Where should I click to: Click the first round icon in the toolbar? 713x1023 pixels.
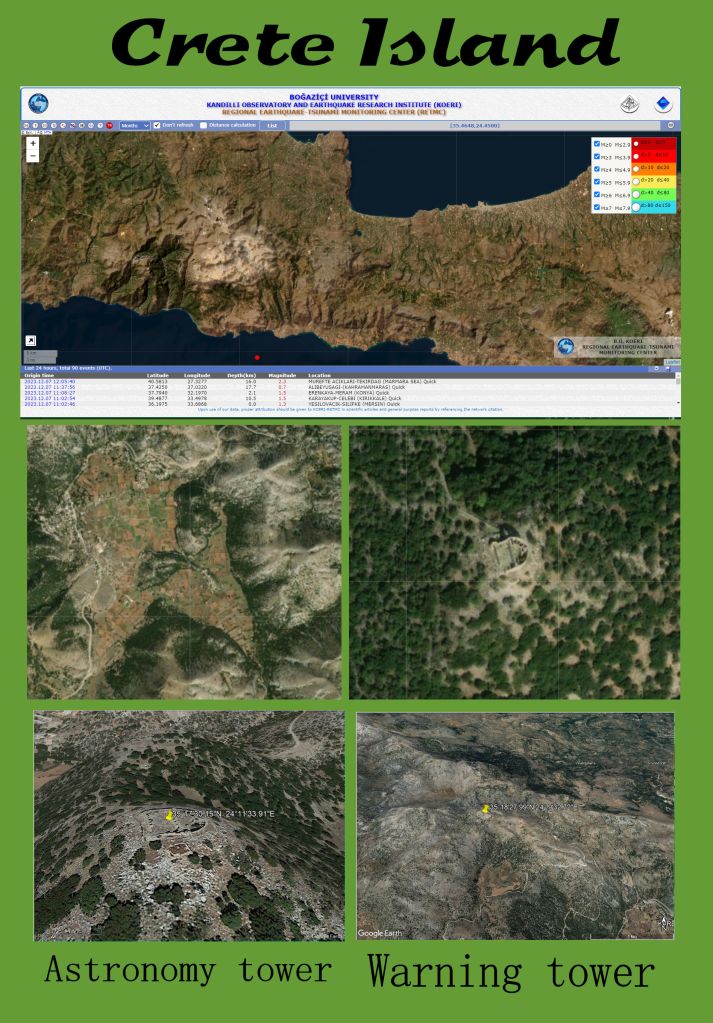pos(27,125)
